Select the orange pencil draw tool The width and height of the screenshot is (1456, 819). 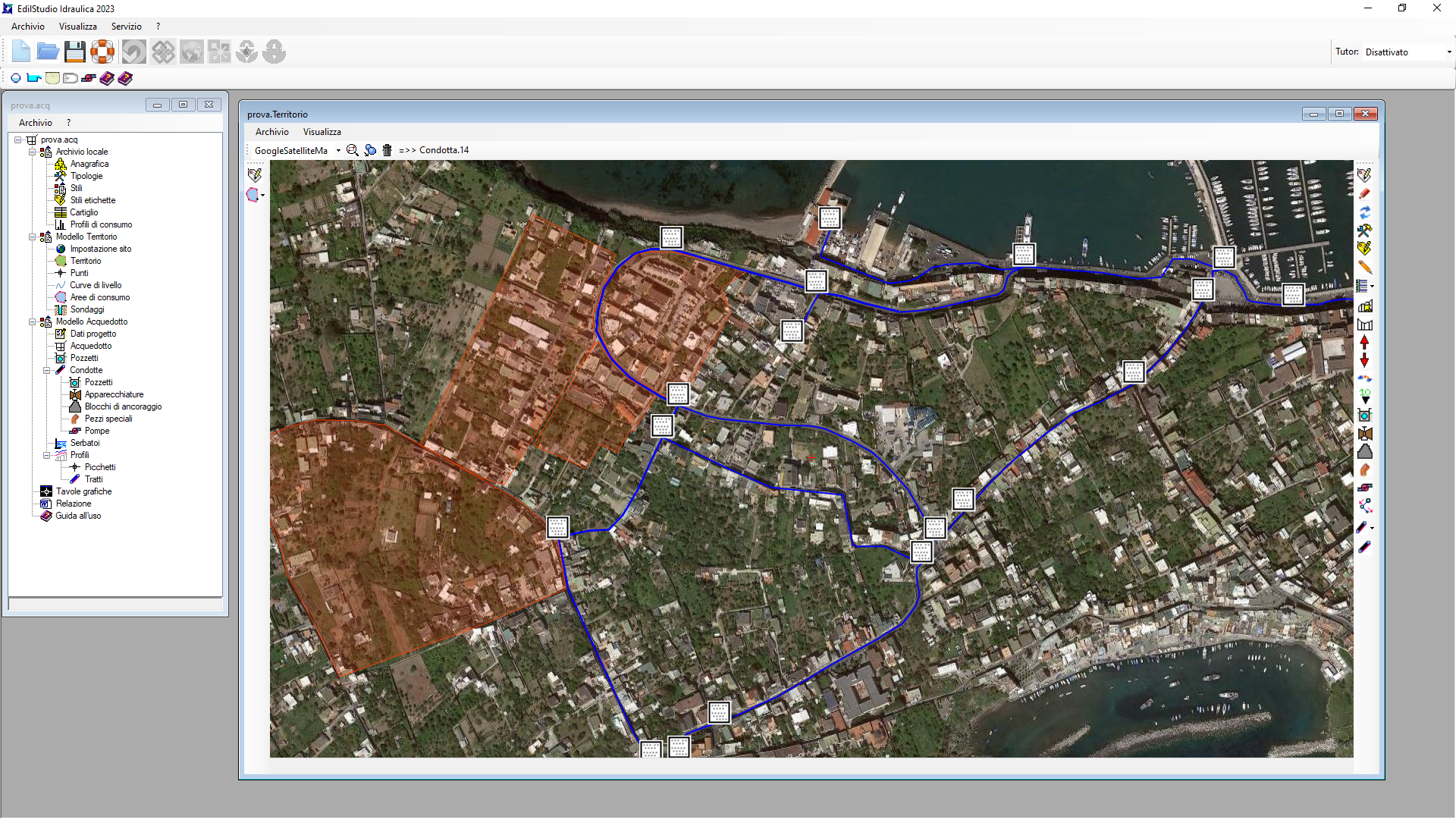click(1364, 267)
